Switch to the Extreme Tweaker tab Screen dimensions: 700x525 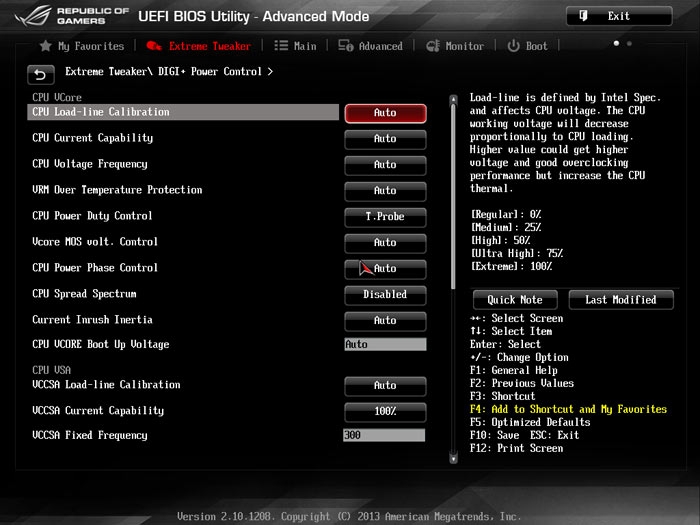tap(198, 46)
